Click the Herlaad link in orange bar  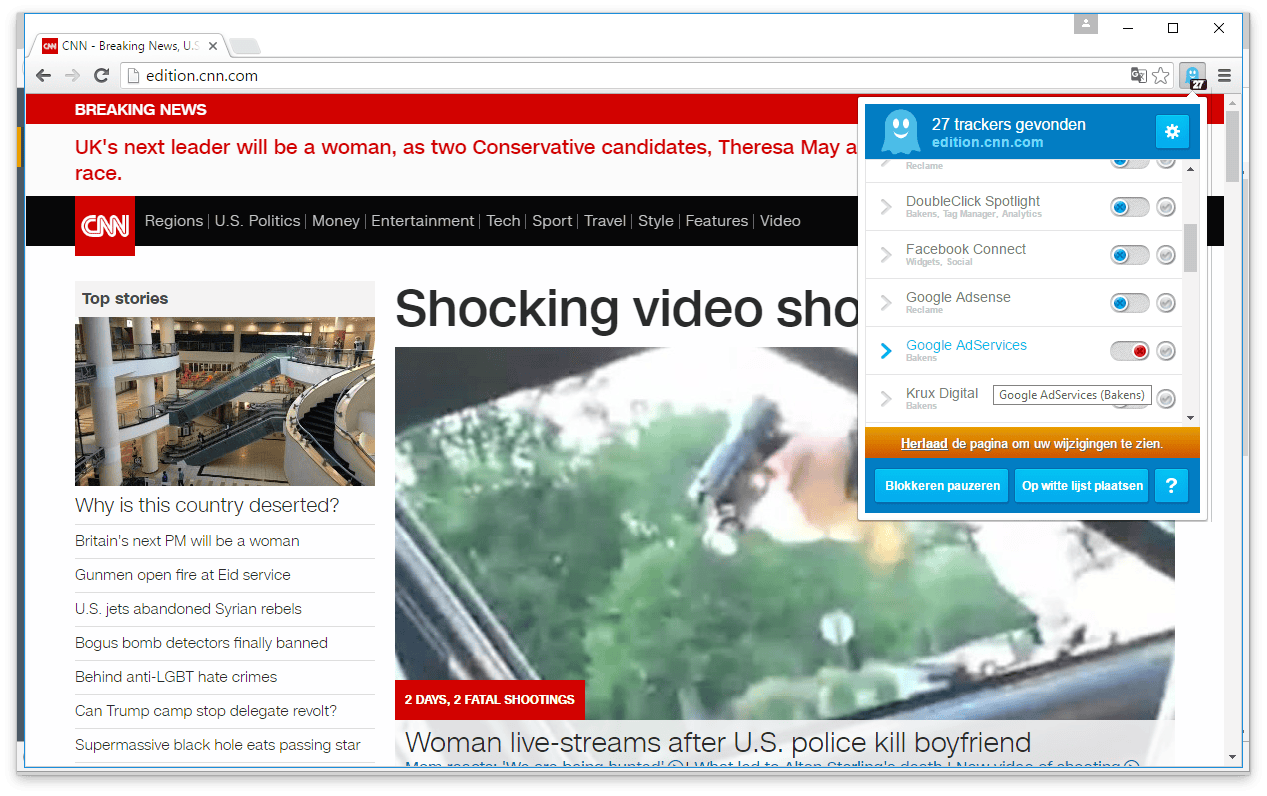924,443
